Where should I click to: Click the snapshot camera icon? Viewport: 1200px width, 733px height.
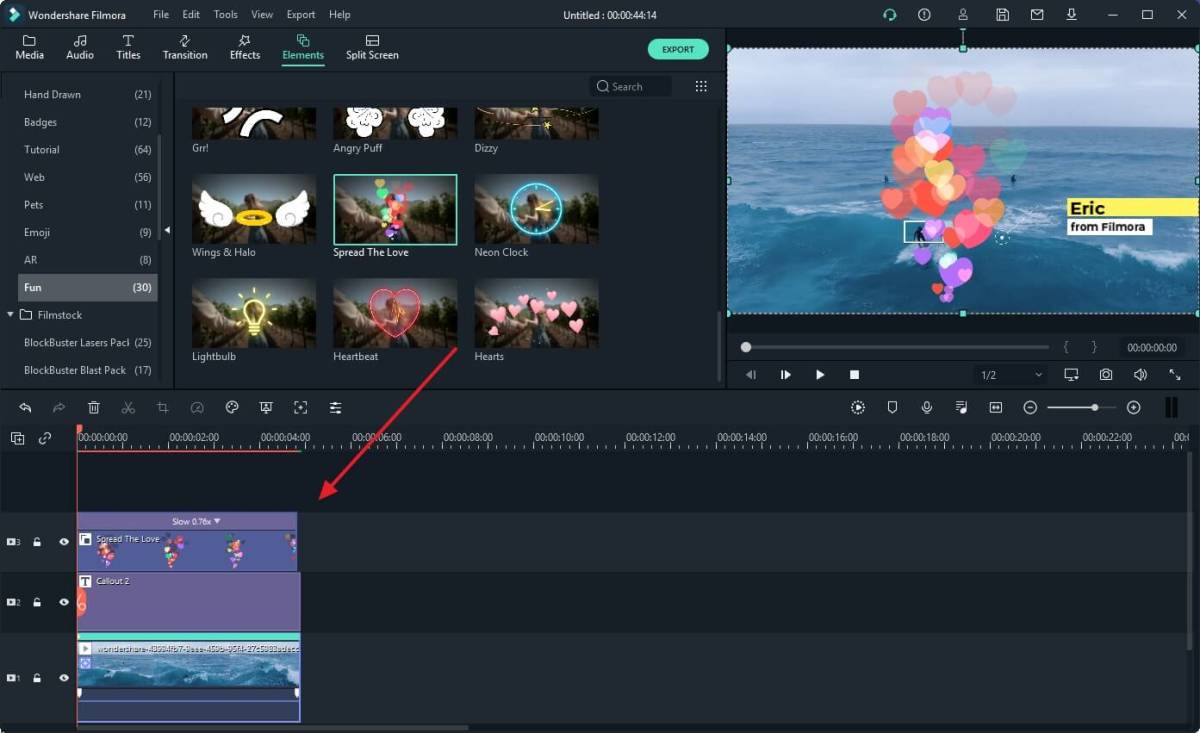pyautogui.click(x=1106, y=375)
